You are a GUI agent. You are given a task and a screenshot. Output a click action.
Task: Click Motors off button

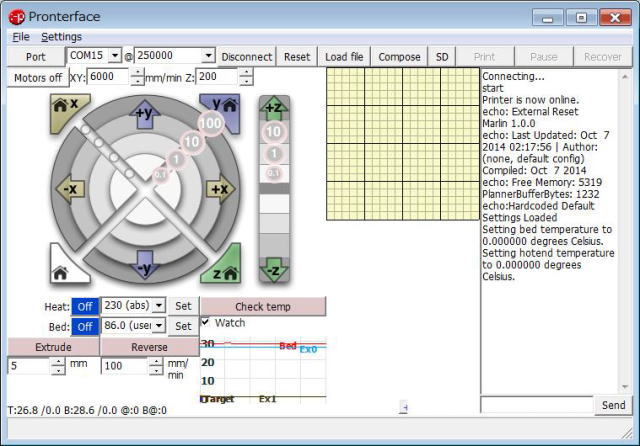point(38,78)
